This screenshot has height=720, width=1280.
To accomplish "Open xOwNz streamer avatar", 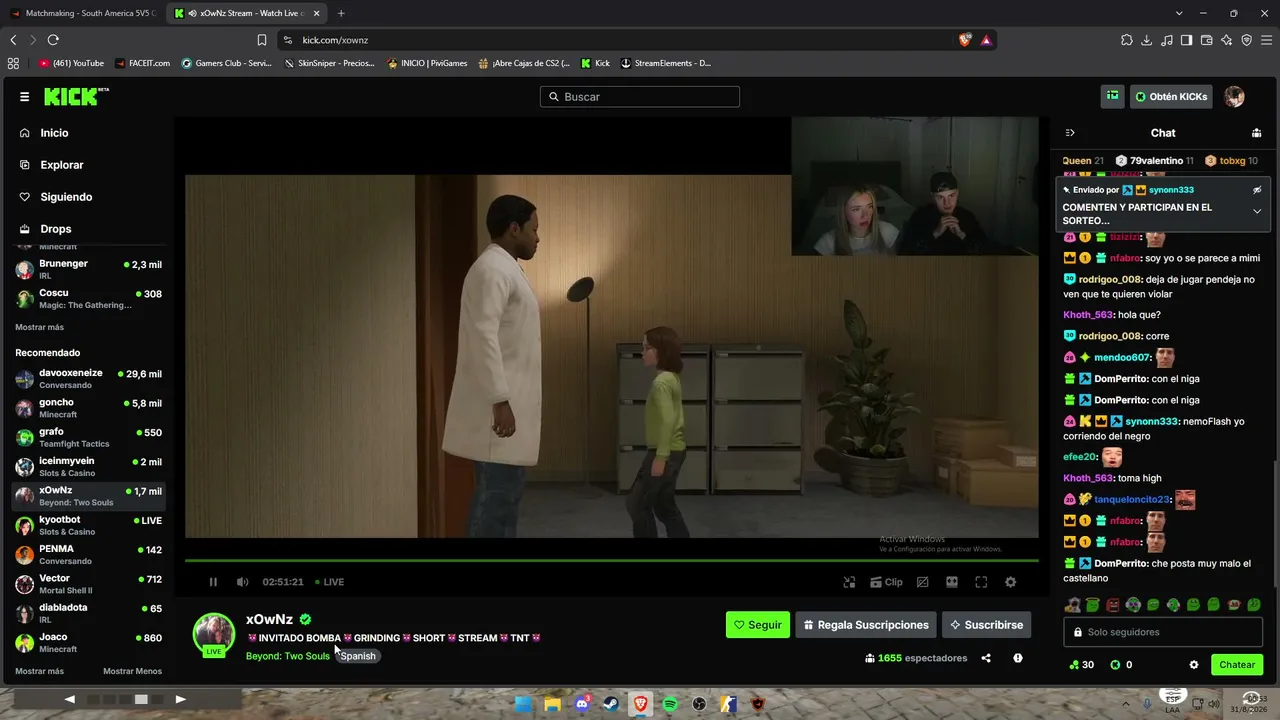I will coord(214,634).
